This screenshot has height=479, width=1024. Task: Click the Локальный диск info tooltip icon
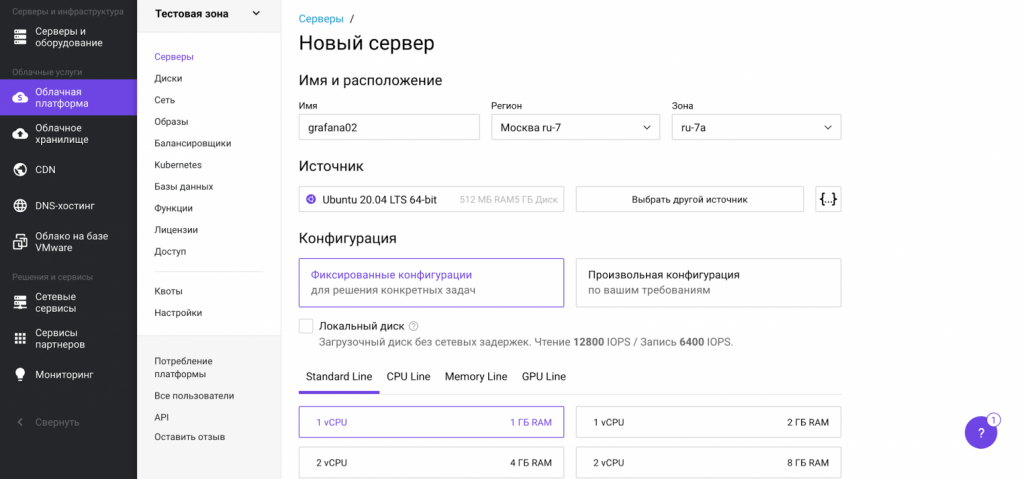pos(413,326)
